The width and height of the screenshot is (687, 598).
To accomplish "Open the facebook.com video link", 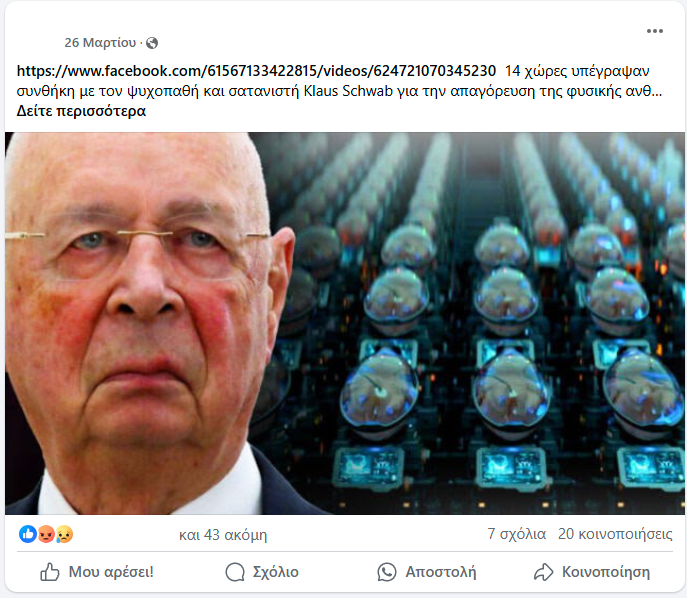I will pyautogui.click(x=256, y=71).
